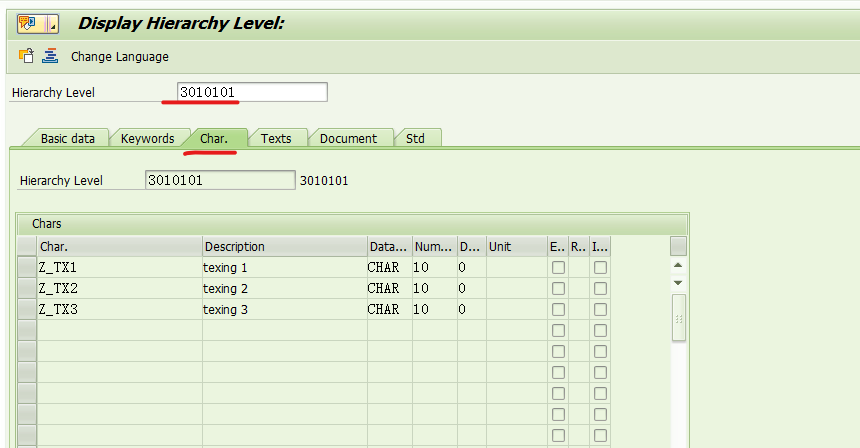
Task: Click the CHAR data type cell for Z_TX3
Action: [389, 309]
